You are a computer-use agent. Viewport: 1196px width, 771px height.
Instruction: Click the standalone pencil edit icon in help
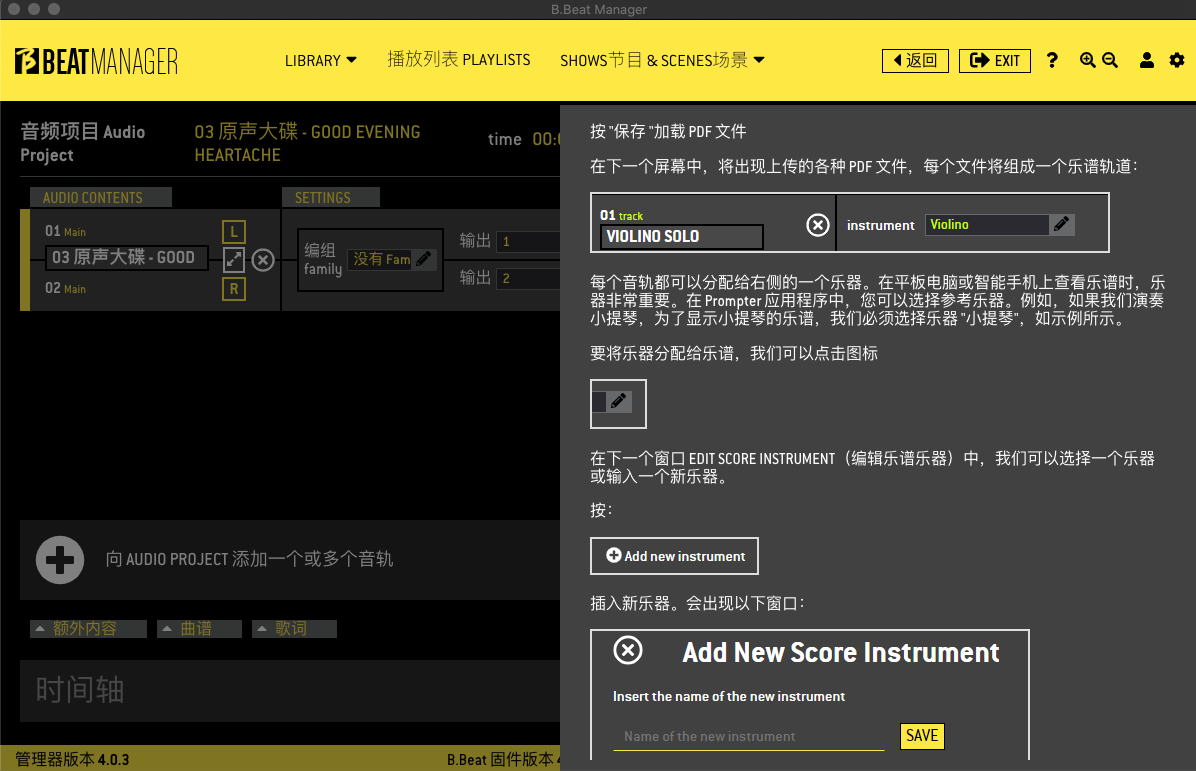click(x=619, y=401)
